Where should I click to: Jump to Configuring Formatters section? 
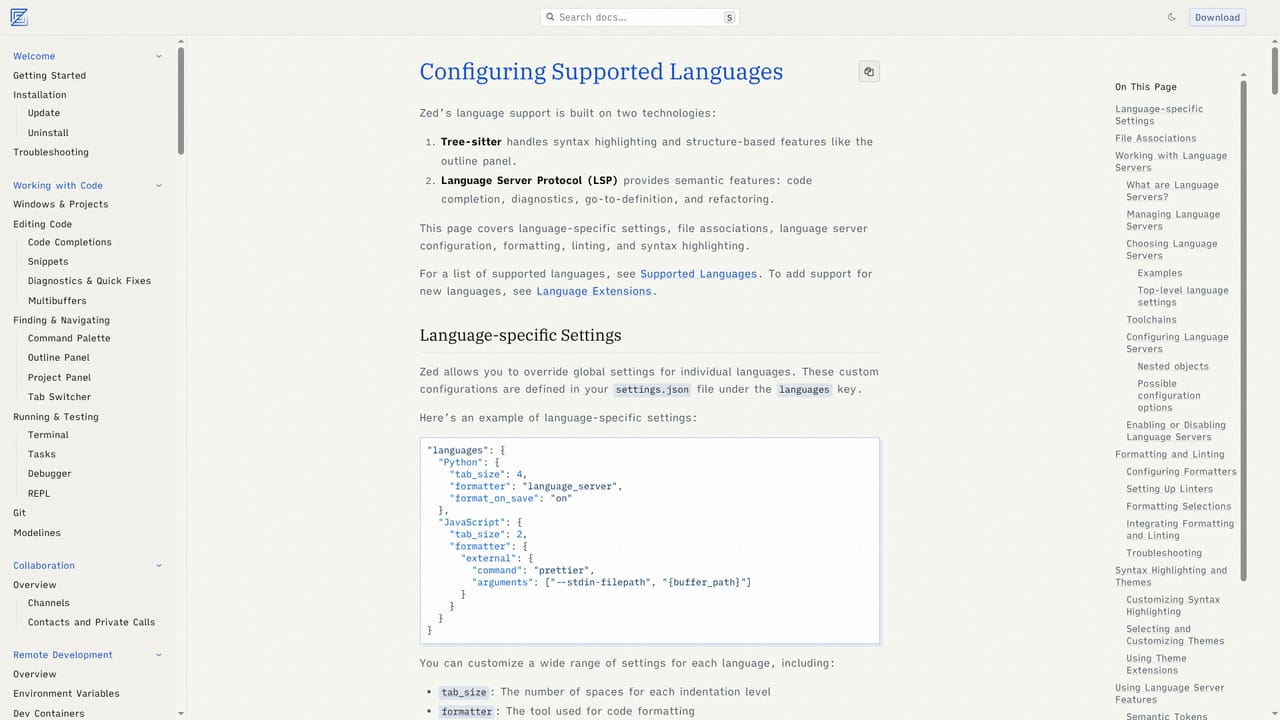[x=1181, y=472]
